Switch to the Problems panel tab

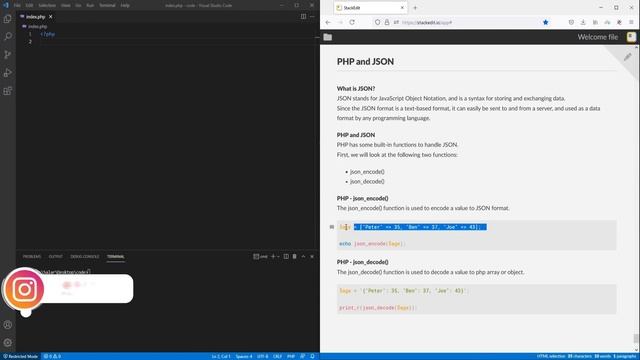(x=32, y=256)
